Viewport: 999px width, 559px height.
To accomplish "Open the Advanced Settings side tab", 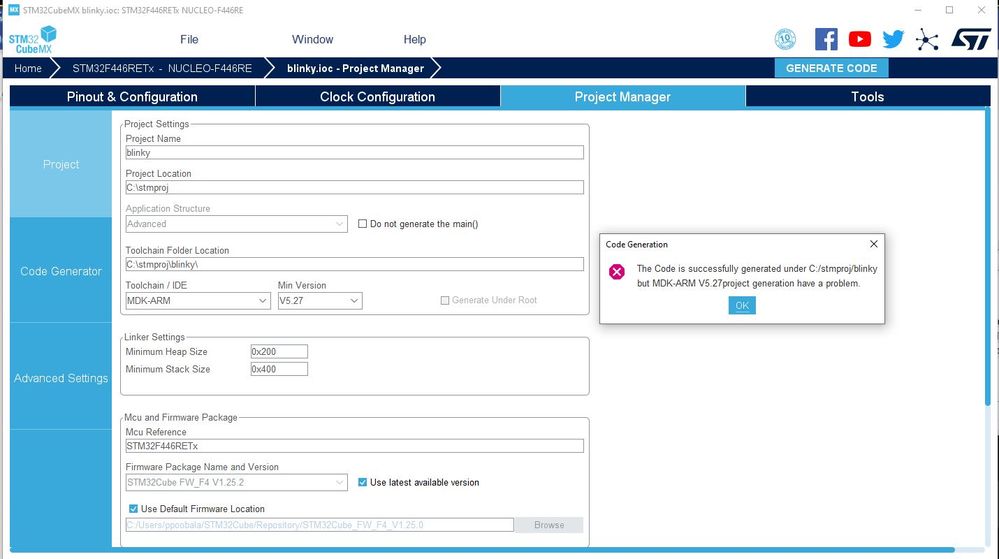I will (61, 378).
